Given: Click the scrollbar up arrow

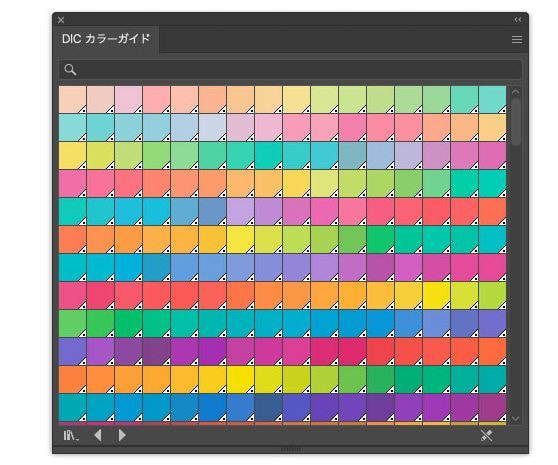Looking at the screenshot, I should pos(515,92).
